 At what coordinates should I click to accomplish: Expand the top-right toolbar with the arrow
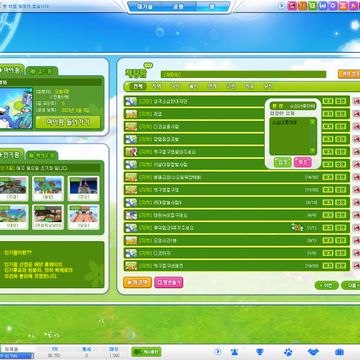click(x=282, y=6)
